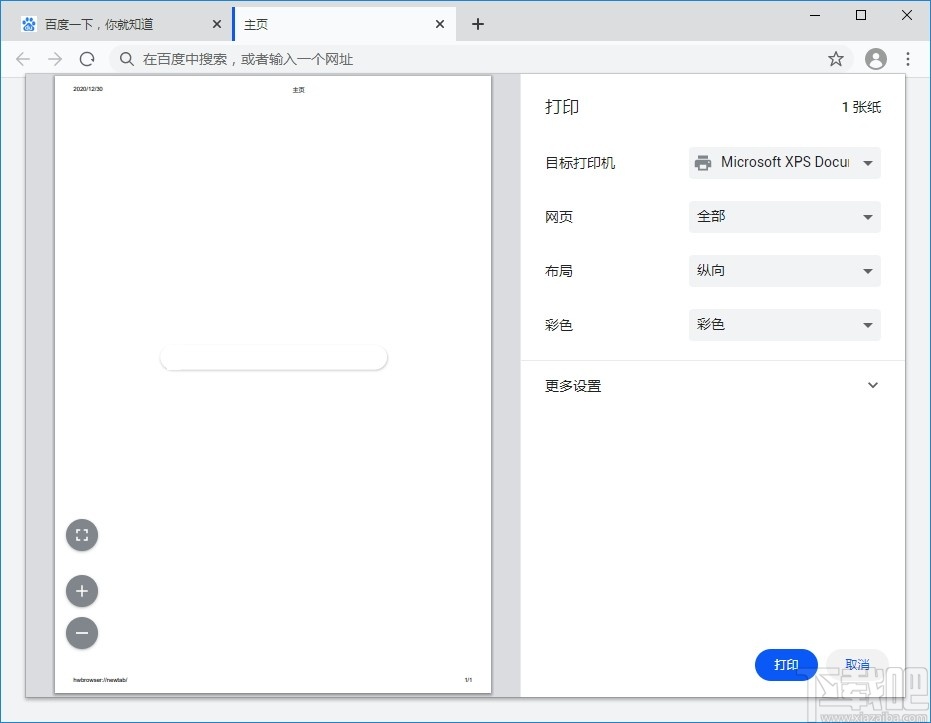
Task: Change layout using the 布局 dropdown
Action: coord(784,271)
